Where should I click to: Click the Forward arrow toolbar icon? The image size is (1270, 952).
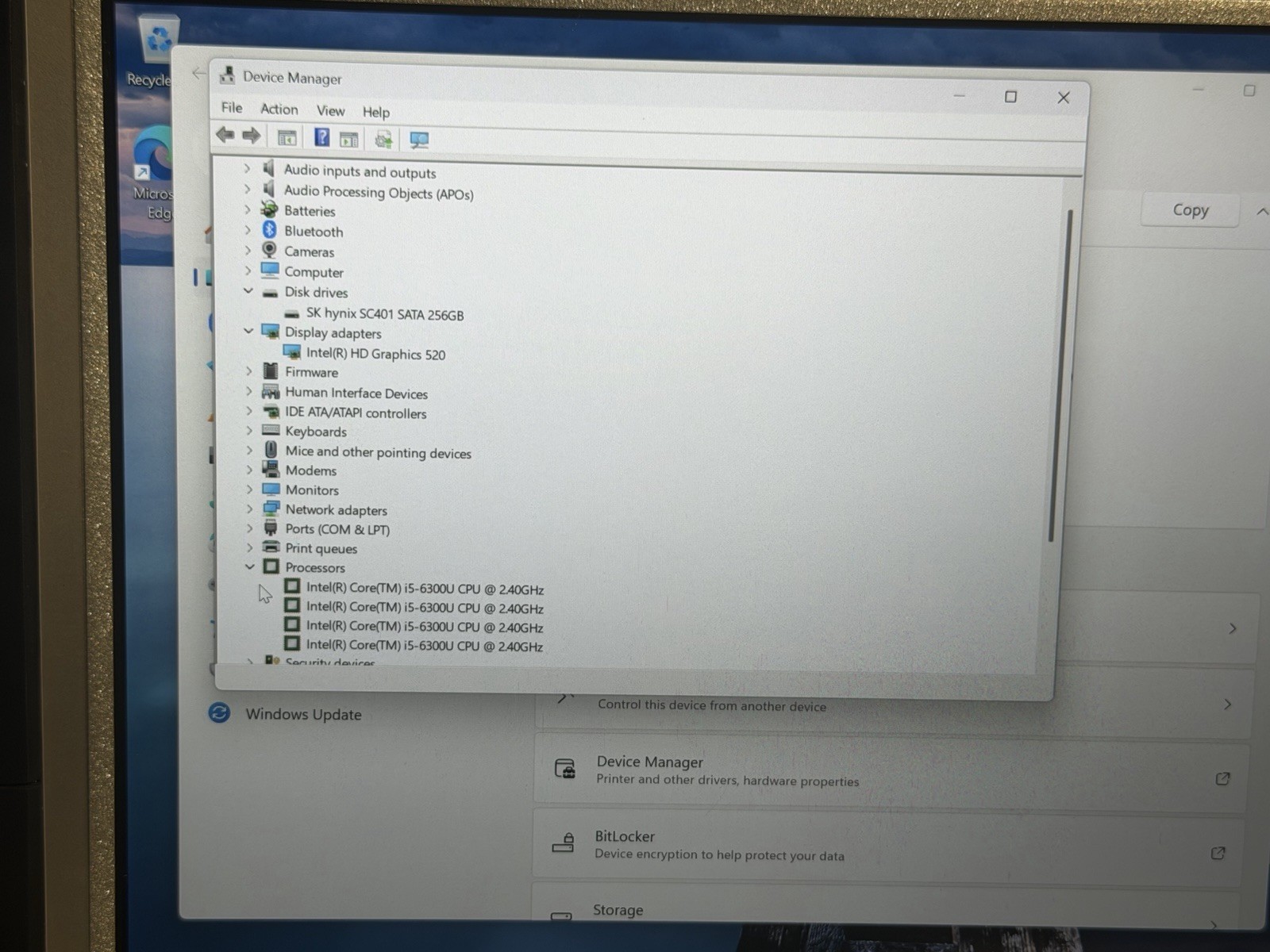coord(252,136)
